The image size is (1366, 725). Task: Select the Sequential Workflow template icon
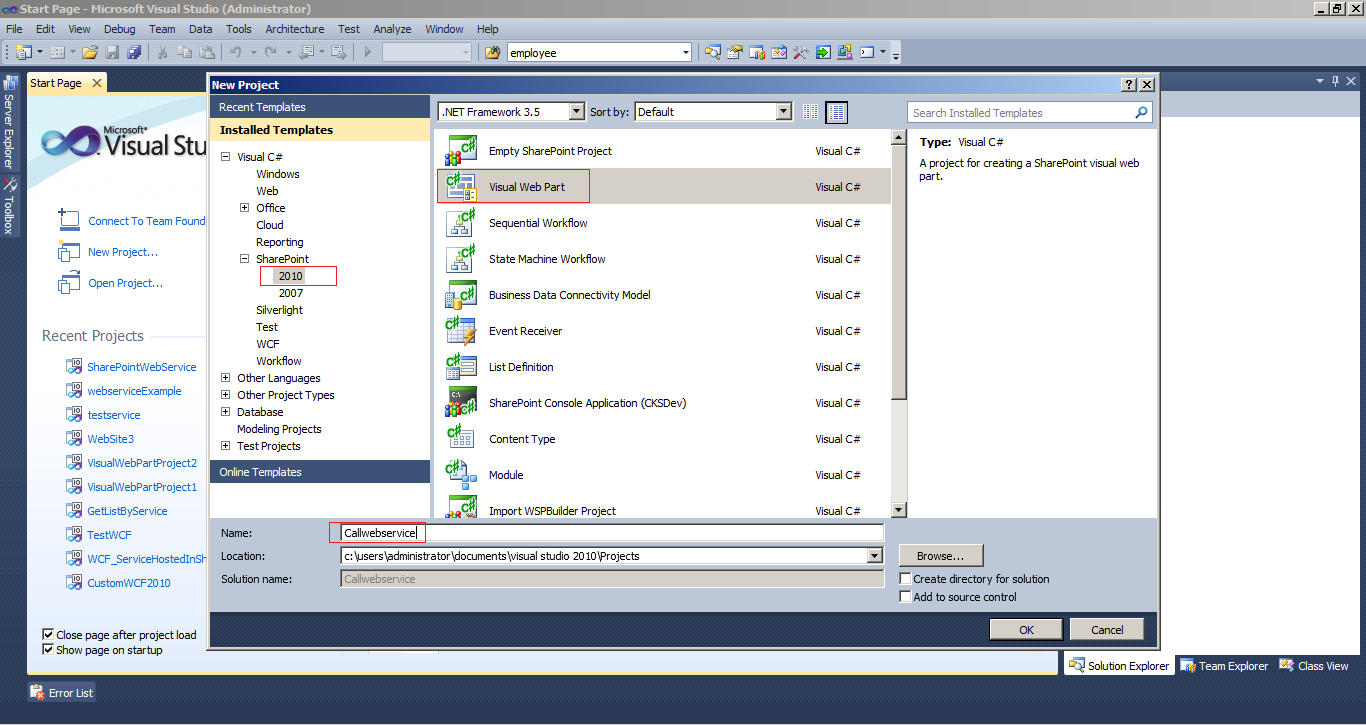tap(461, 223)
